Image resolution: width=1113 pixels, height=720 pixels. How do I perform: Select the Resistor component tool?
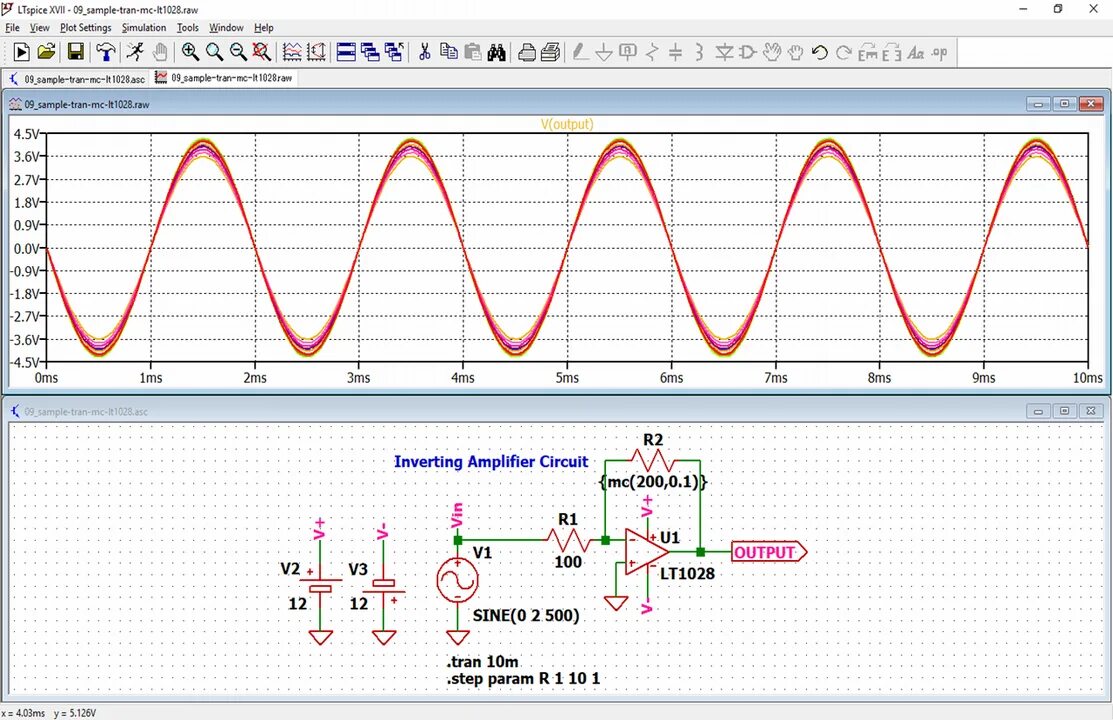652,52
